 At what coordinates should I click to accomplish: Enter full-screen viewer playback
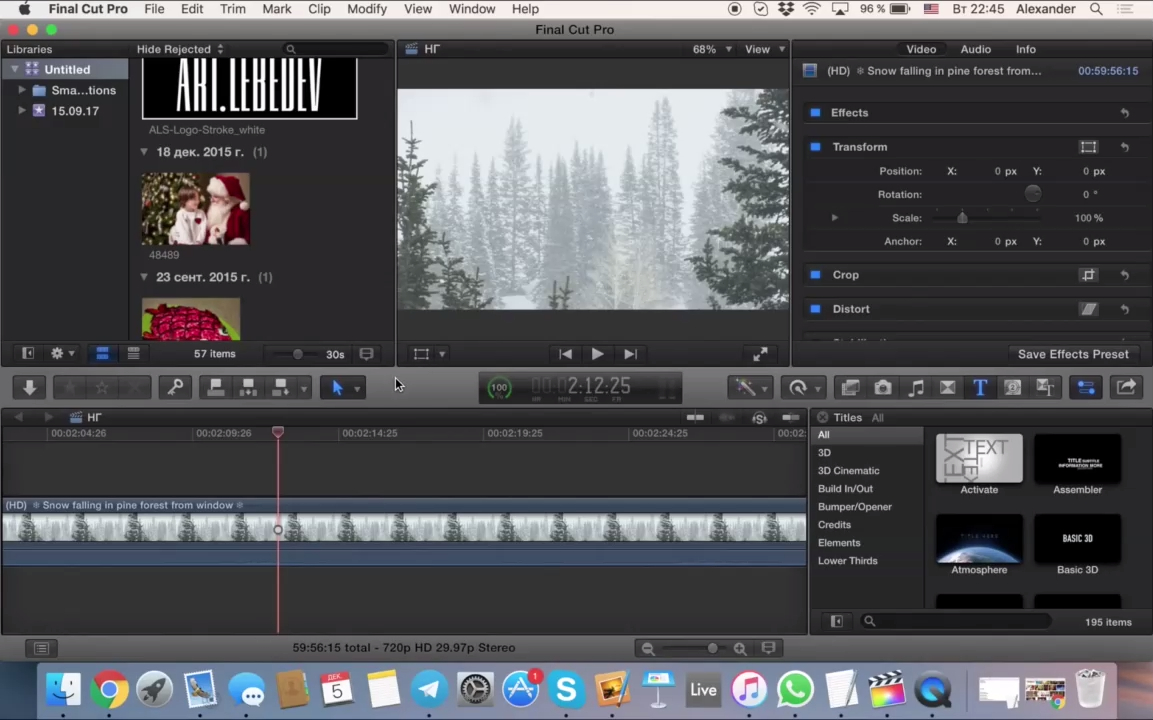coord(760,354)
